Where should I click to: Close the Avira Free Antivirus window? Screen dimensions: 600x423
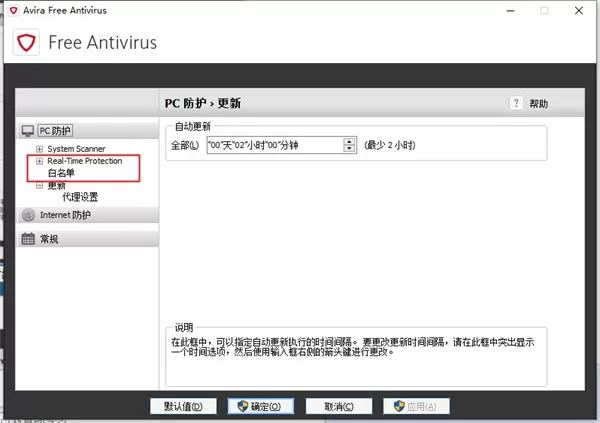[x=579, y=11]
